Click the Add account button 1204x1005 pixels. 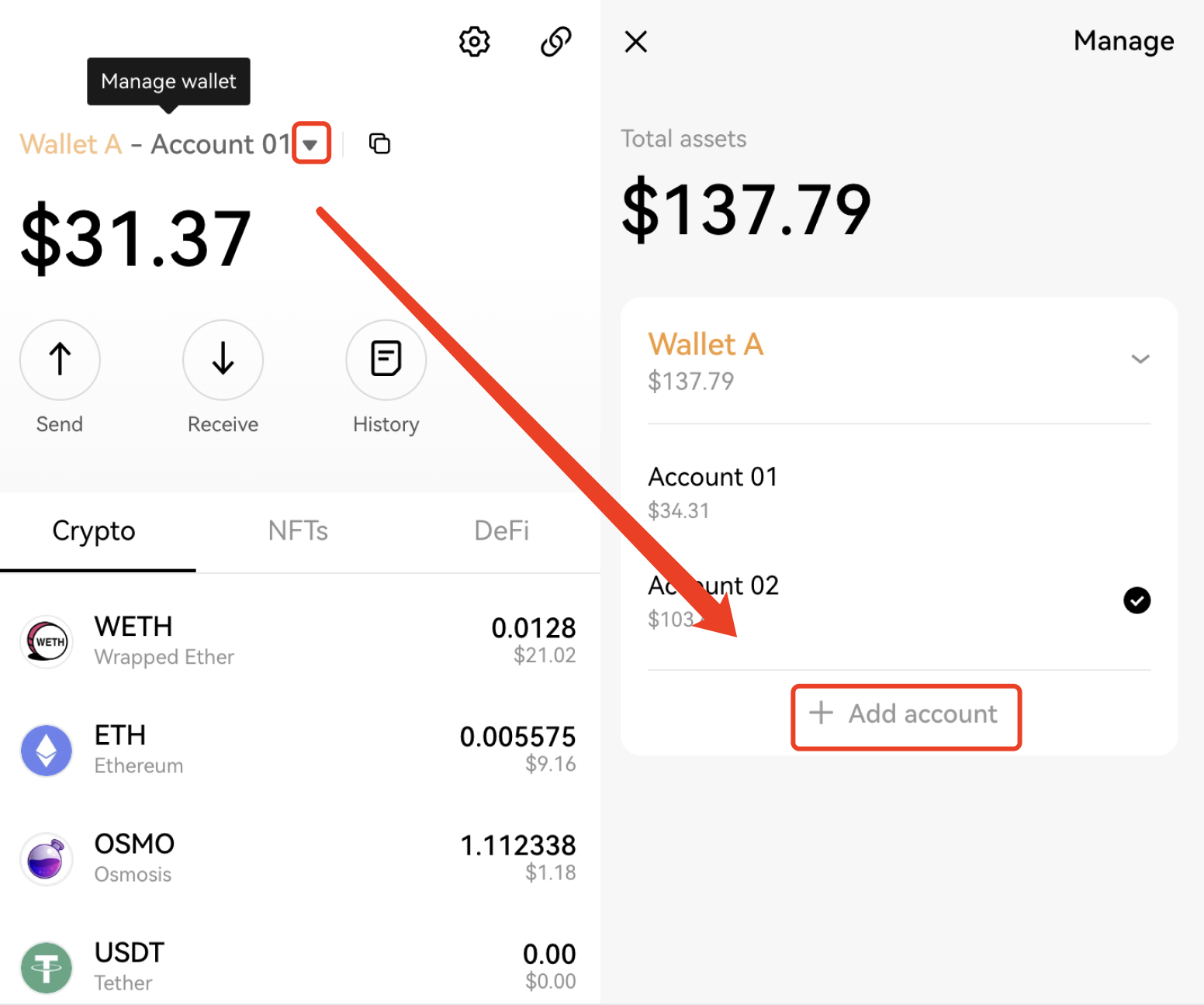click(x=905, y=714)
